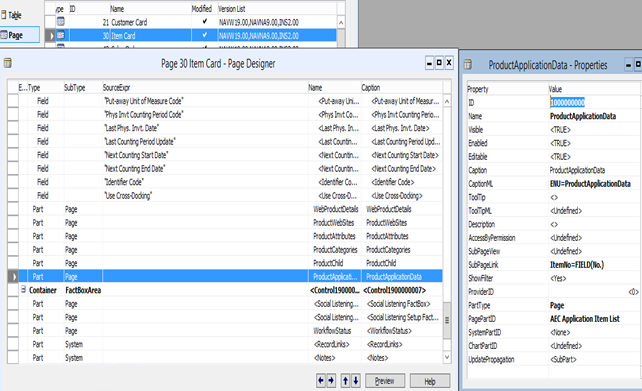Click the Item Card version list cell
The image size is (642, 391).
[276, 36]
